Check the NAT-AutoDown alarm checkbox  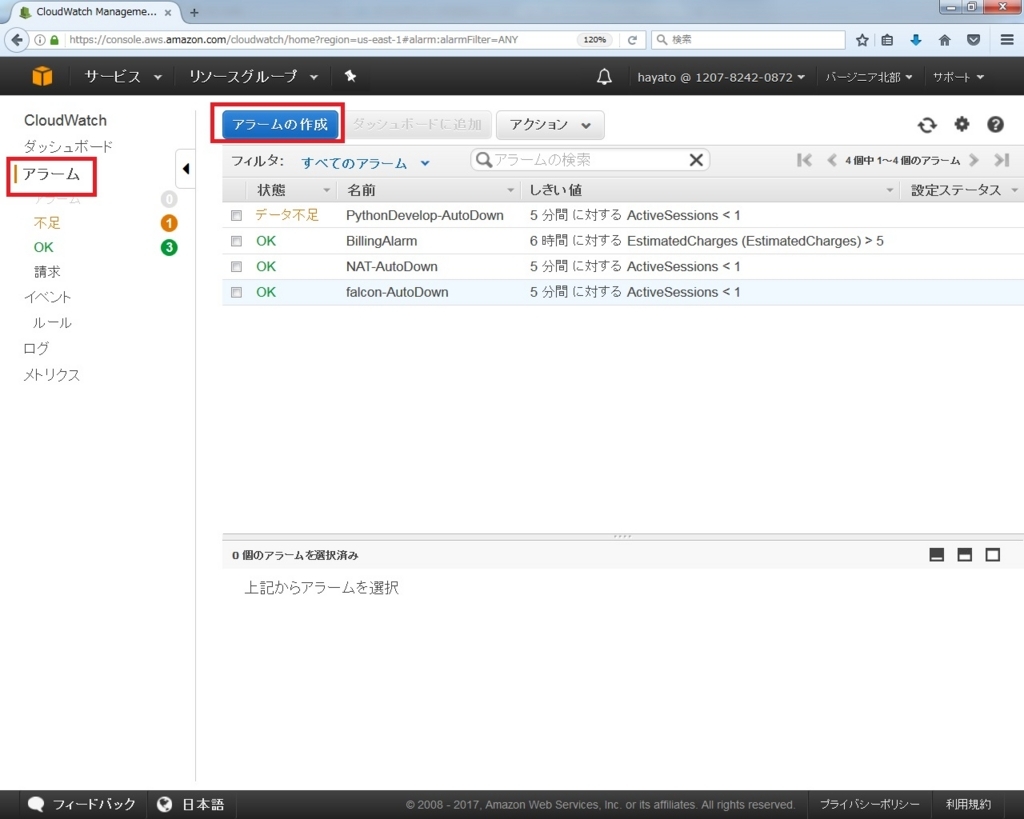click(x=236, y=266)
